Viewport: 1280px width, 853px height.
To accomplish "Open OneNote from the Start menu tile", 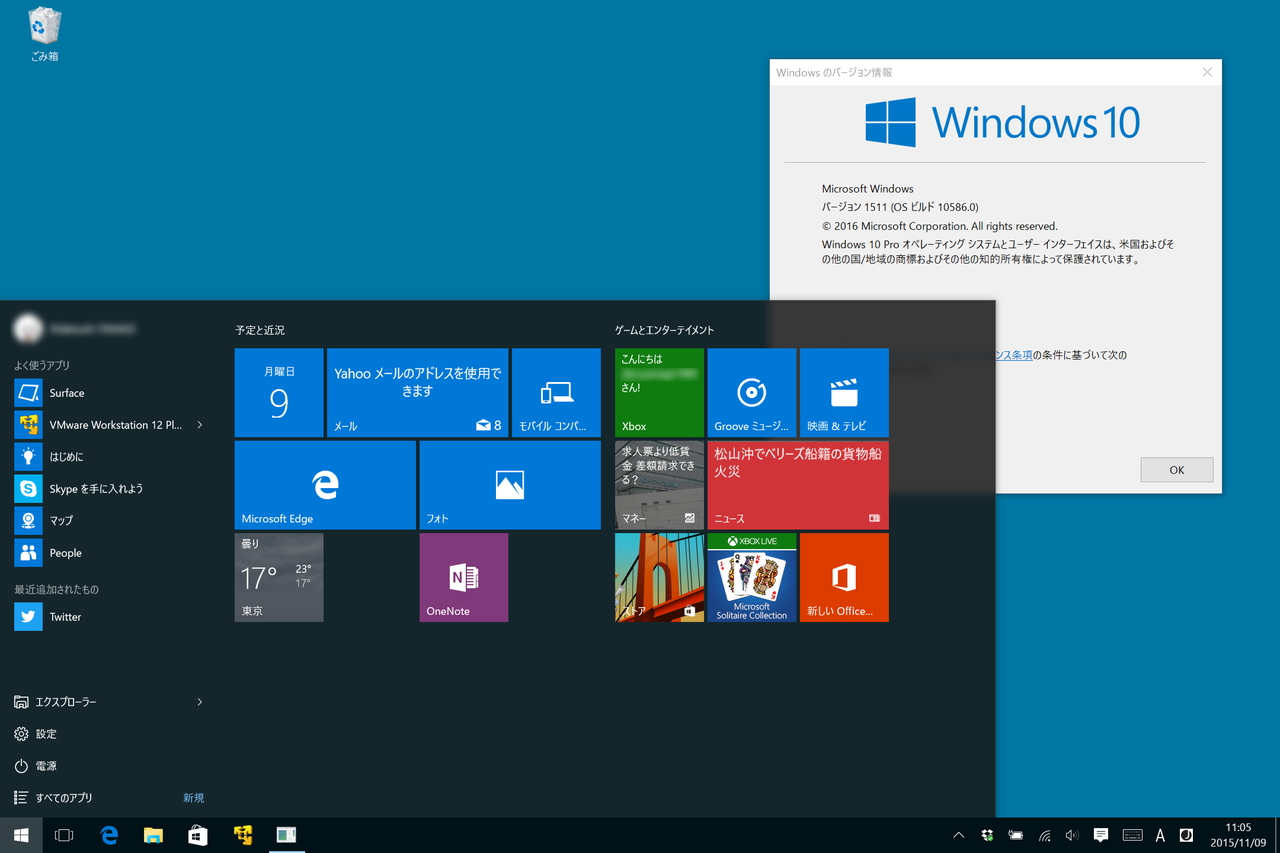I will (464, 577).
